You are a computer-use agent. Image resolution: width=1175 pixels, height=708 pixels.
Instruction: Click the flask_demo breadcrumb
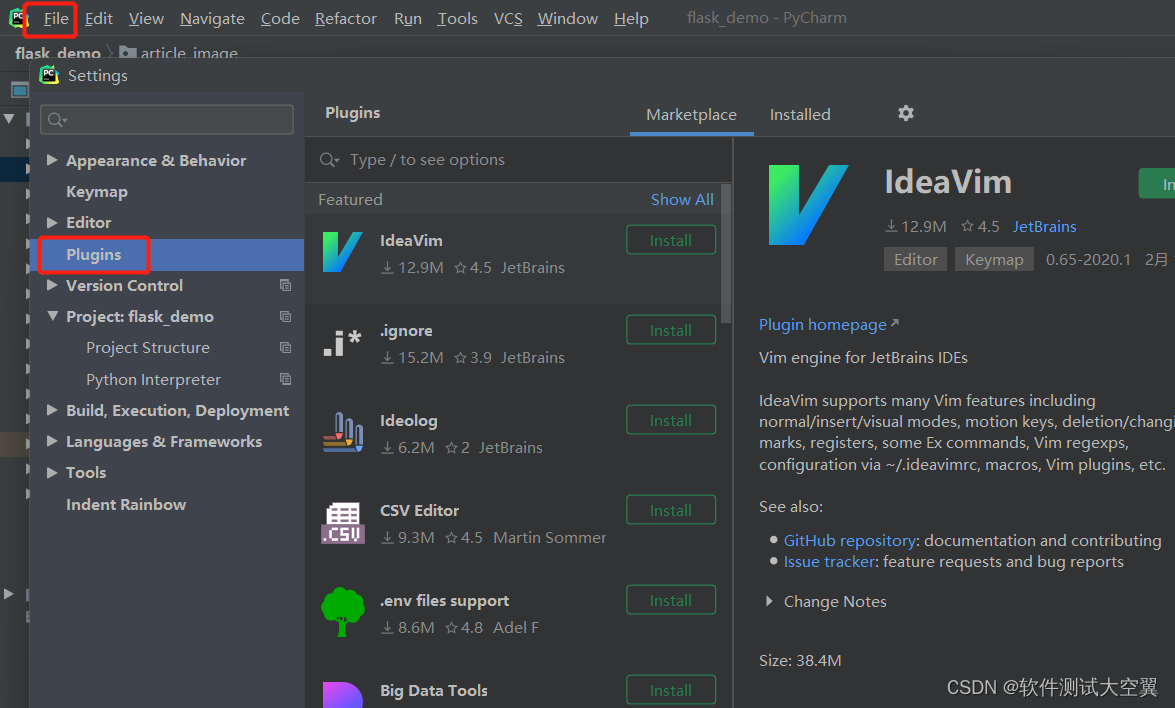(58, 53)
